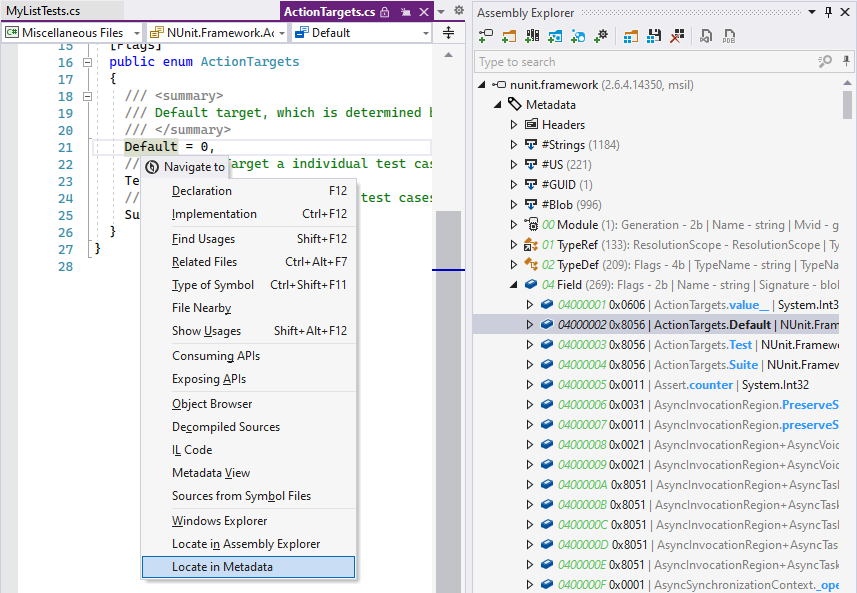Viewport: 857px width, 593px height.
Task: Toggle the lock icon on ActionTargets.cs tab
Action: (x=386, y=11)
